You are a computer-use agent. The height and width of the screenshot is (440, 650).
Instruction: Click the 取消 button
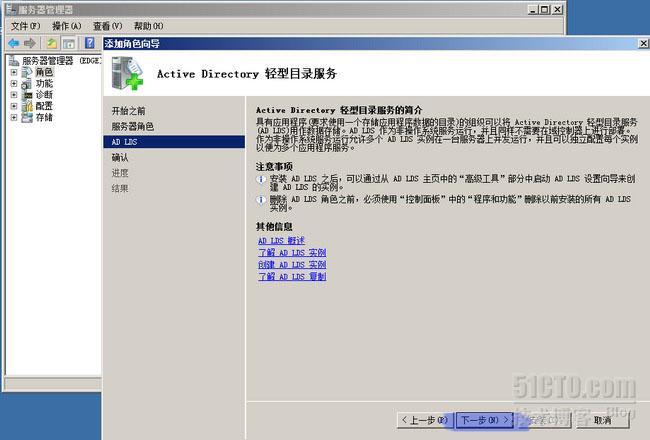click(x=602, y=420)
